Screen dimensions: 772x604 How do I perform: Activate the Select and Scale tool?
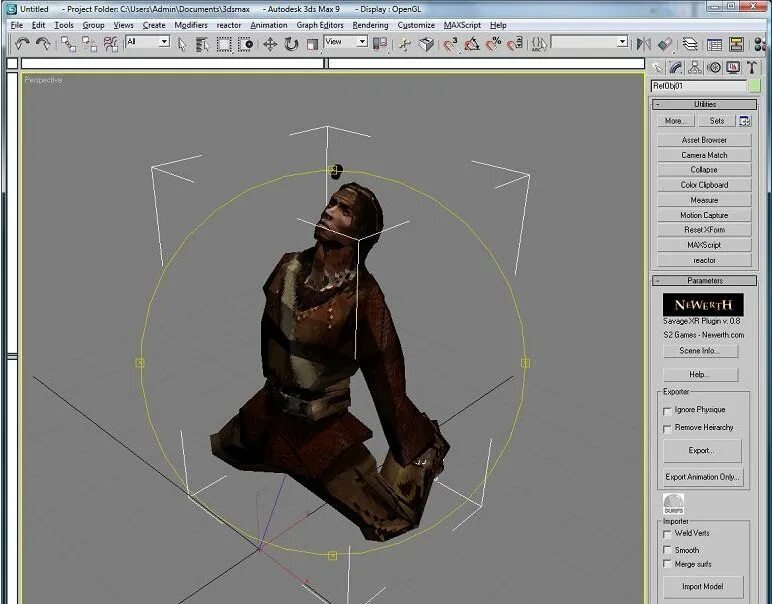(312, 44)
